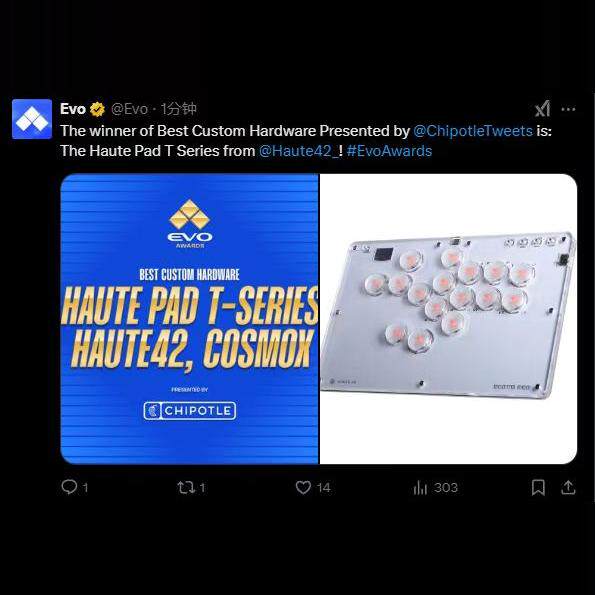This screenshot has width=595, height=595.
Task: Open the Haute Pad controller photo
Action: coord(449,319)
